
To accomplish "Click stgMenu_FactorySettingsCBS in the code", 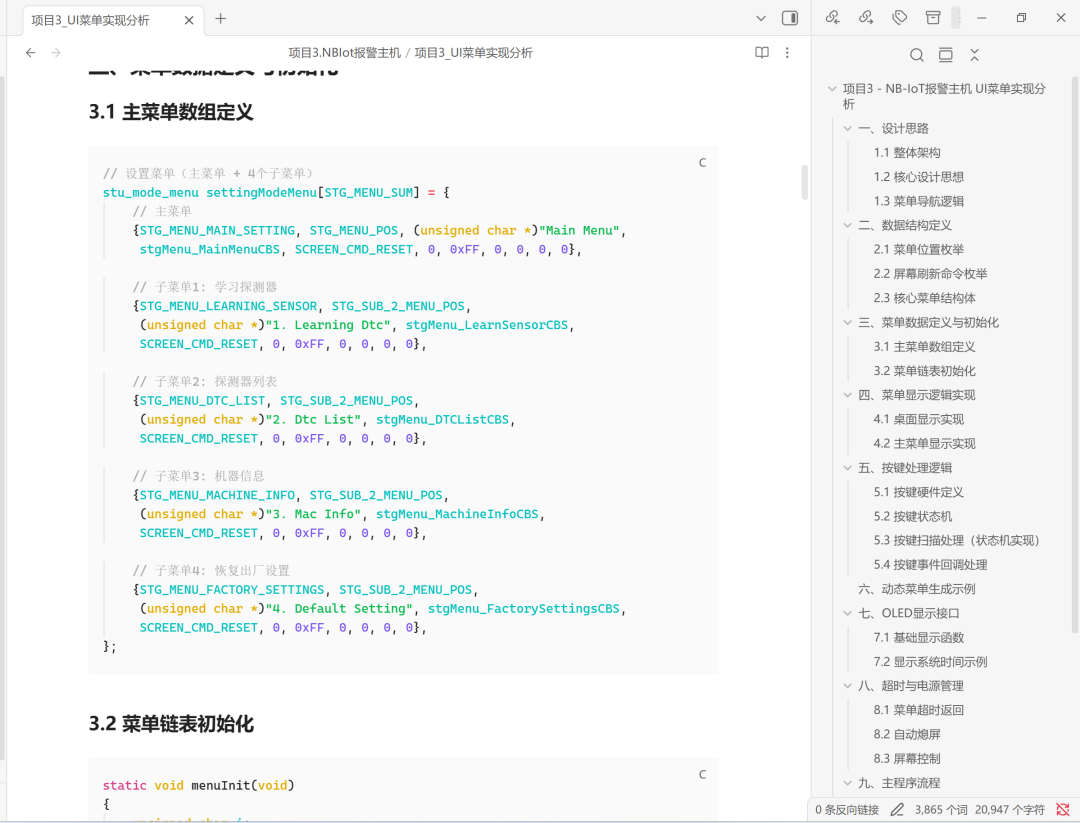I will [x=523, y=609].
